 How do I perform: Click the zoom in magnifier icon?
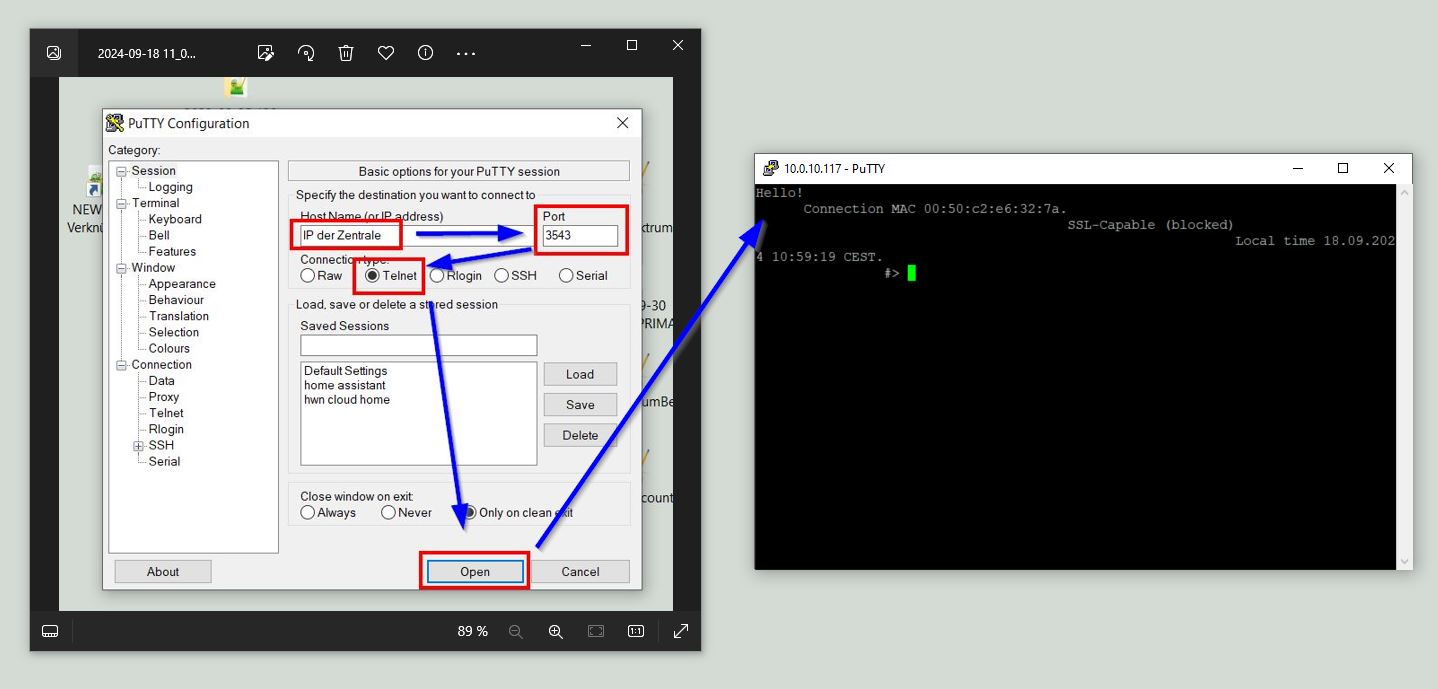point(555,631)
